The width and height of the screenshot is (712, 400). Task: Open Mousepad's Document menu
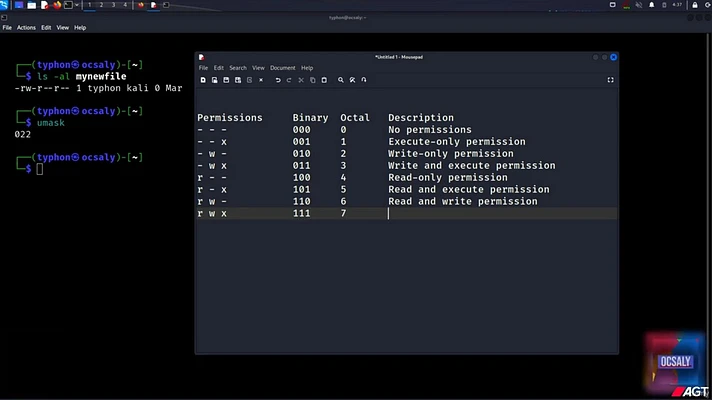pos(282,68)
